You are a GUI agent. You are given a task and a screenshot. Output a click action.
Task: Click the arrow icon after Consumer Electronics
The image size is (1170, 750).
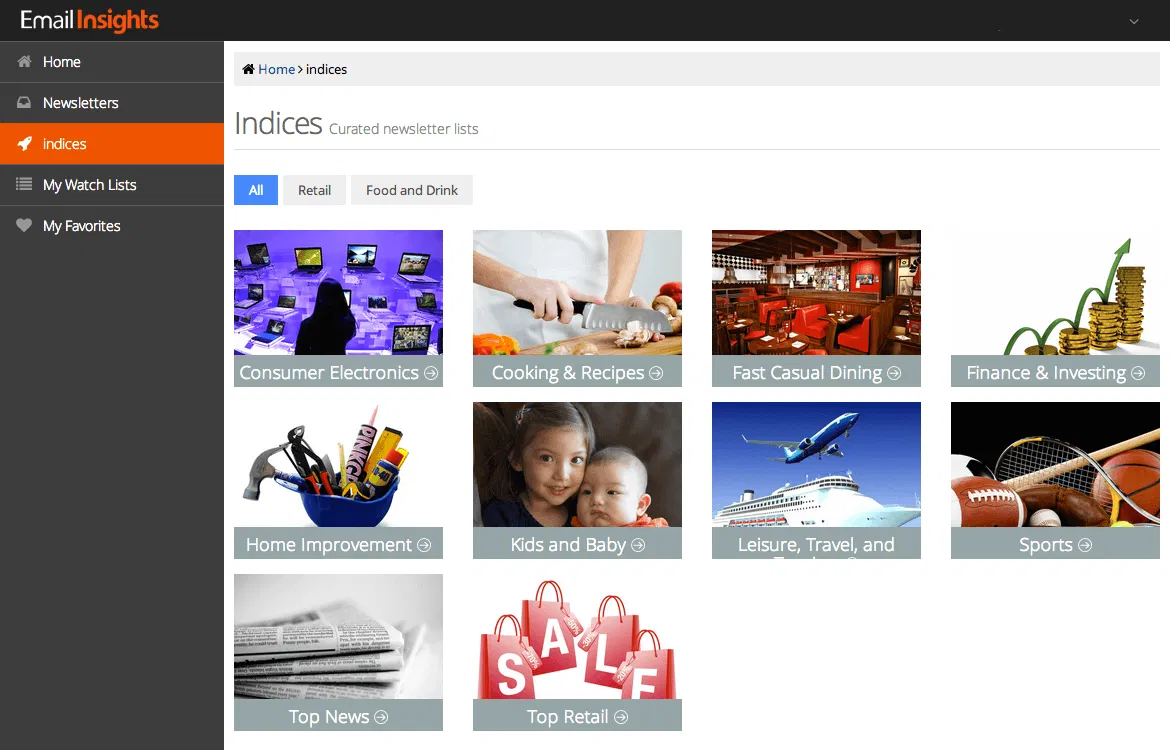431,373
